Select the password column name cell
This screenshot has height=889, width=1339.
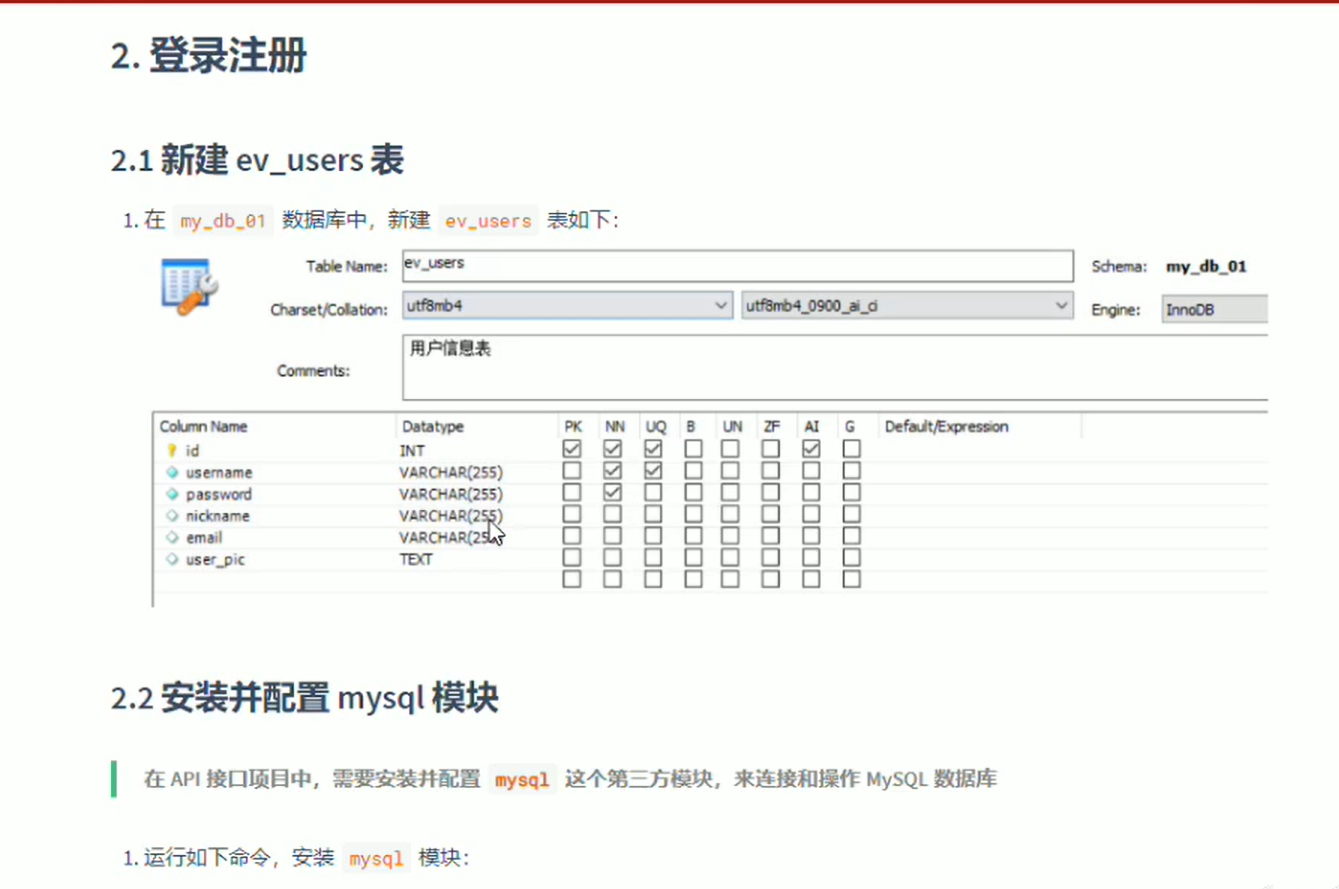219,494
